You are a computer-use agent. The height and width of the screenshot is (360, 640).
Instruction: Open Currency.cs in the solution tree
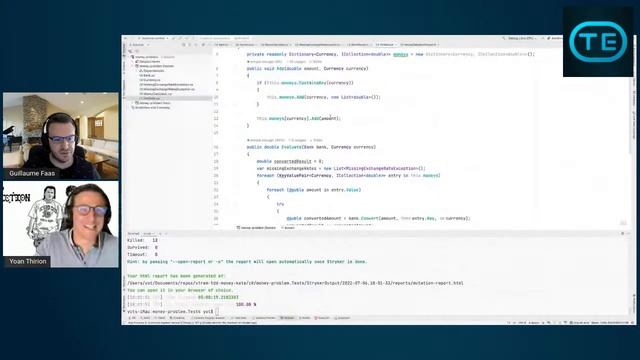(151, 80)
